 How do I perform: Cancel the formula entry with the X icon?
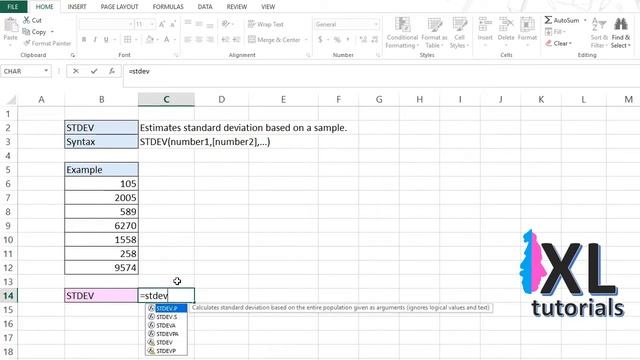point(76,71)
